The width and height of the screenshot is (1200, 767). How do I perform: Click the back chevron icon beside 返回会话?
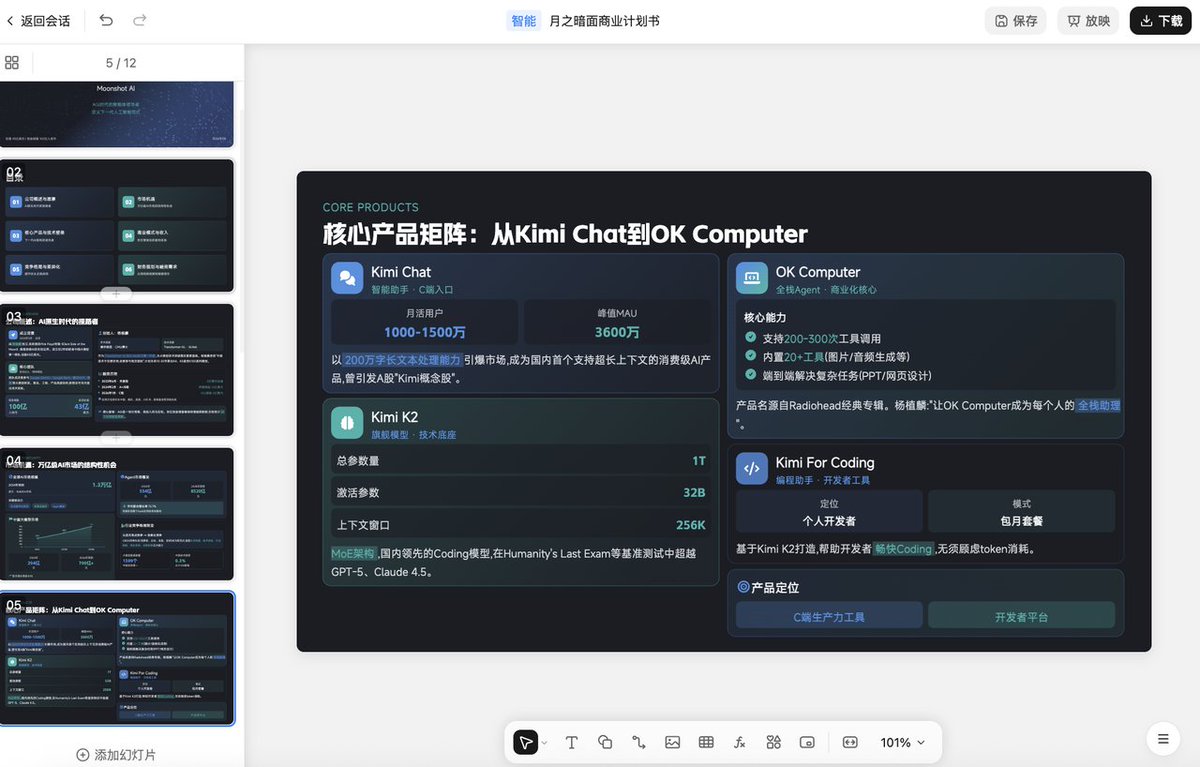coord(11,20)
